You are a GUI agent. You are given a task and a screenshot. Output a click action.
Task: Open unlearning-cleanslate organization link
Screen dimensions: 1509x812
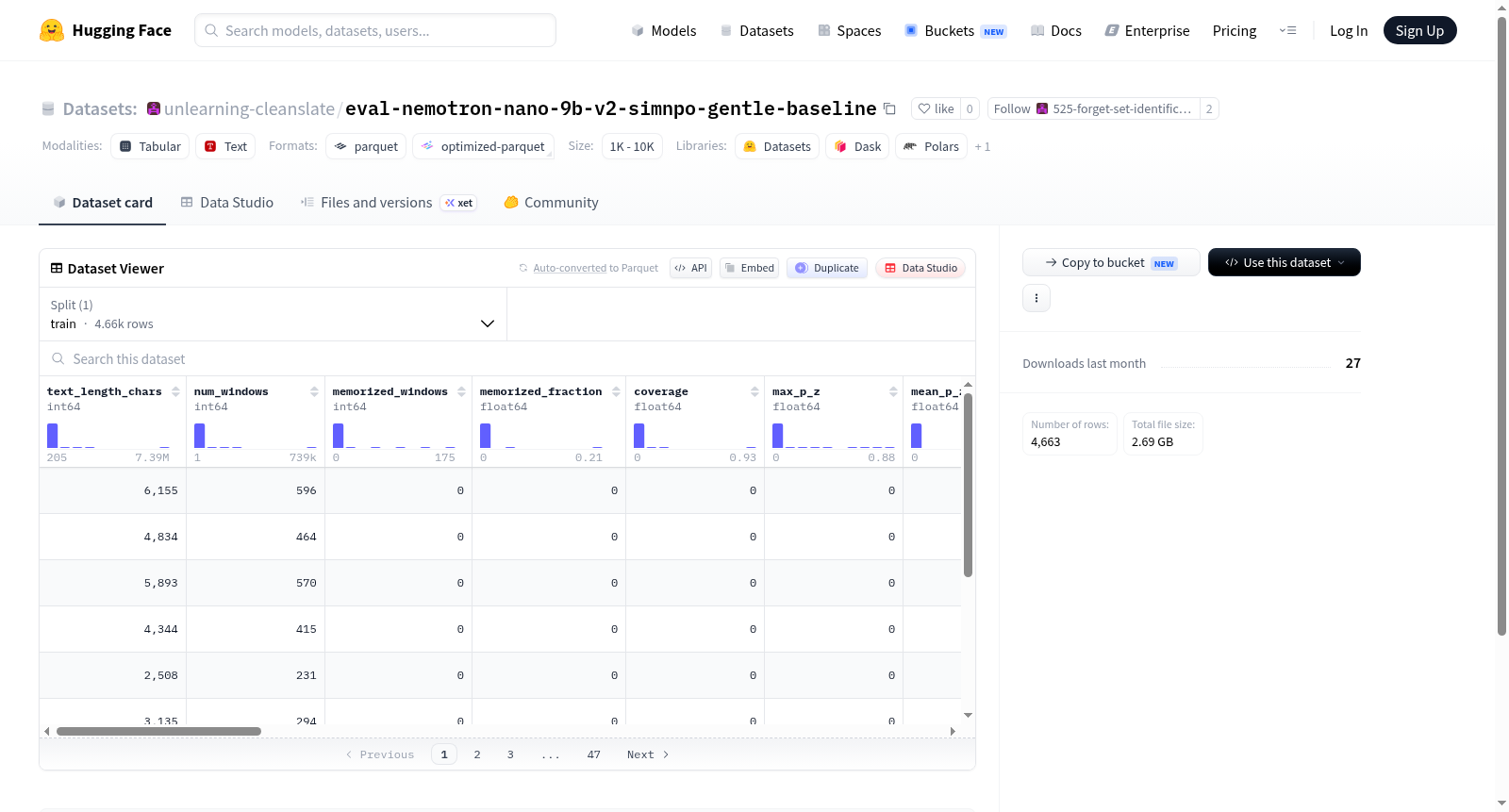coord(249,108)
